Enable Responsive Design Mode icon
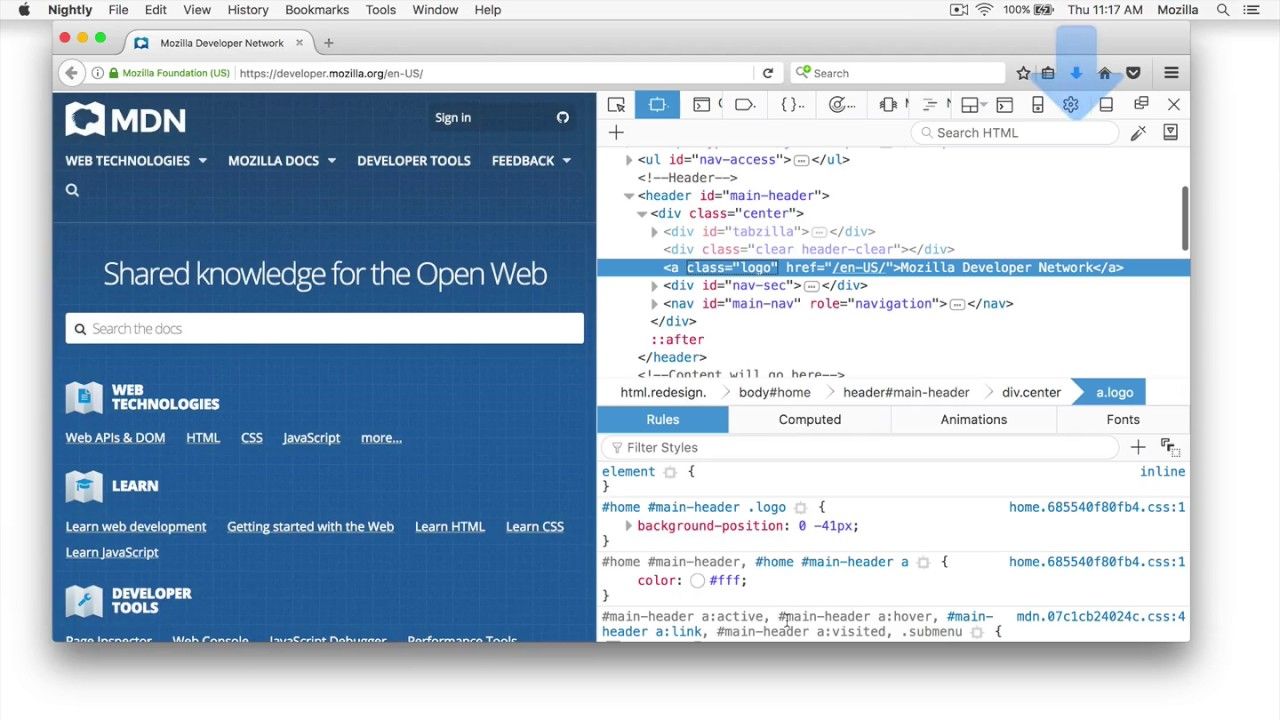The width and height of the screenshot is (1280, 720). (1038, 105)
